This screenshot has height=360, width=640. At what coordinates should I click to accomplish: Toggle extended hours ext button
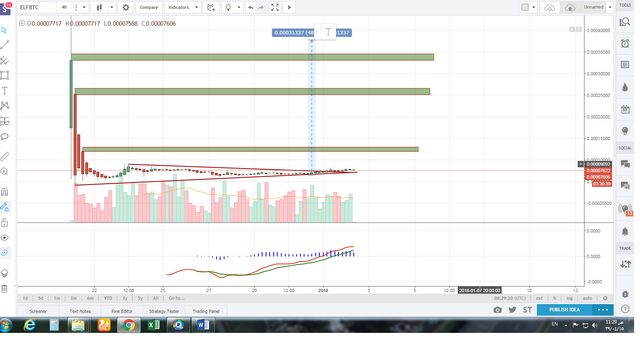539,298
